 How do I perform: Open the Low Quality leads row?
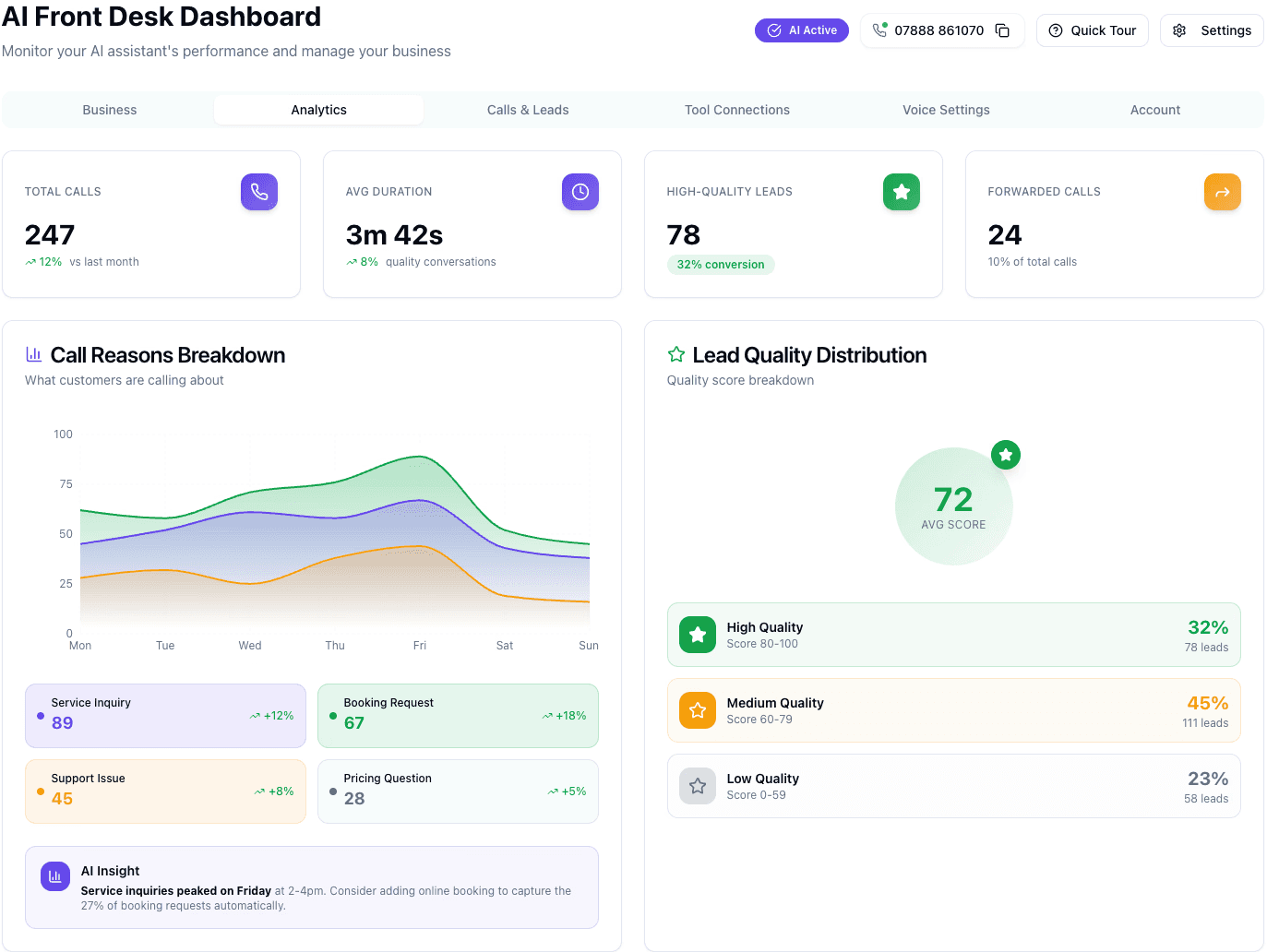(954, 786)
